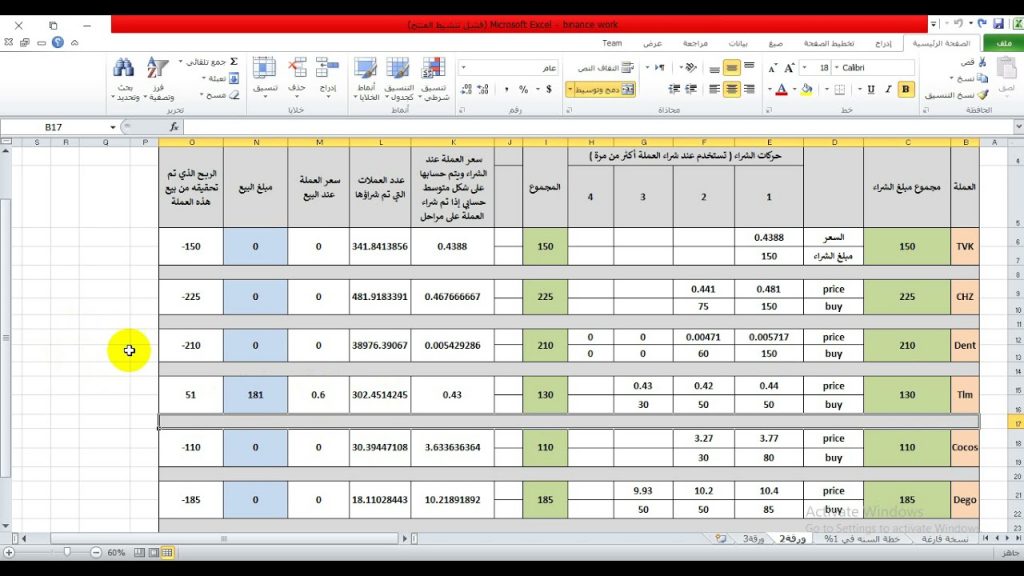Open the number format dropdown
This screenshot has width=1024, height=576.
point(464,68)
